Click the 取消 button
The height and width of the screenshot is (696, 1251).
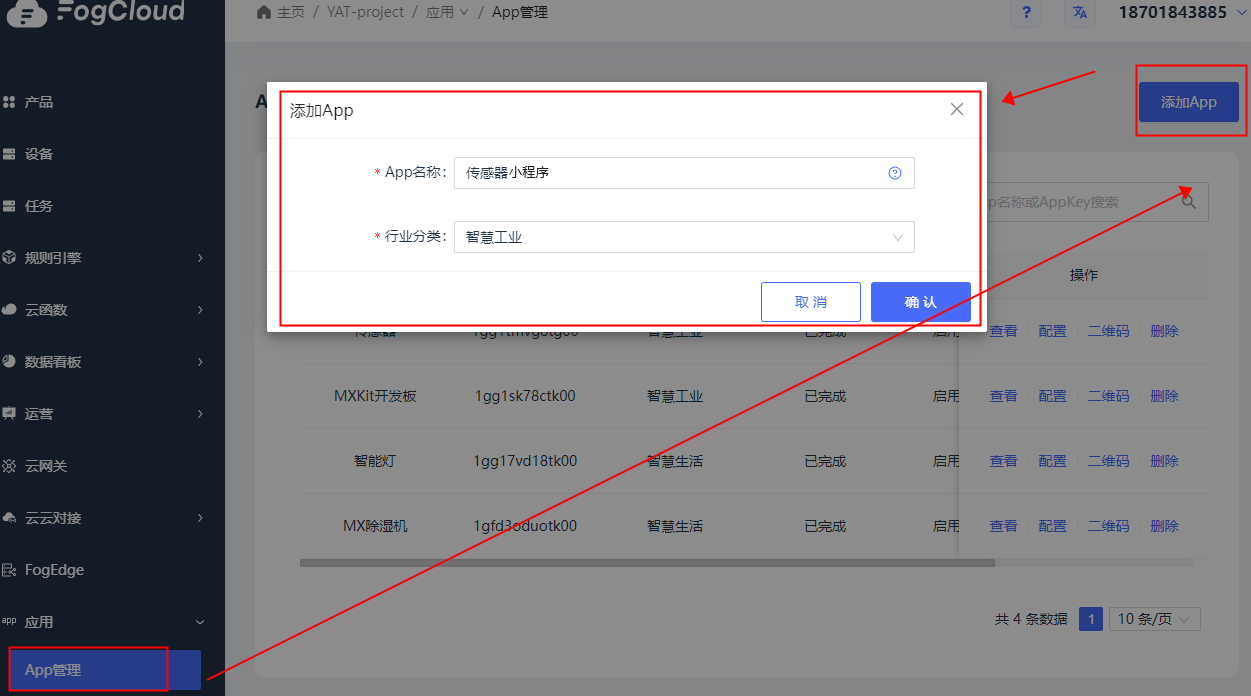point(811,302)
